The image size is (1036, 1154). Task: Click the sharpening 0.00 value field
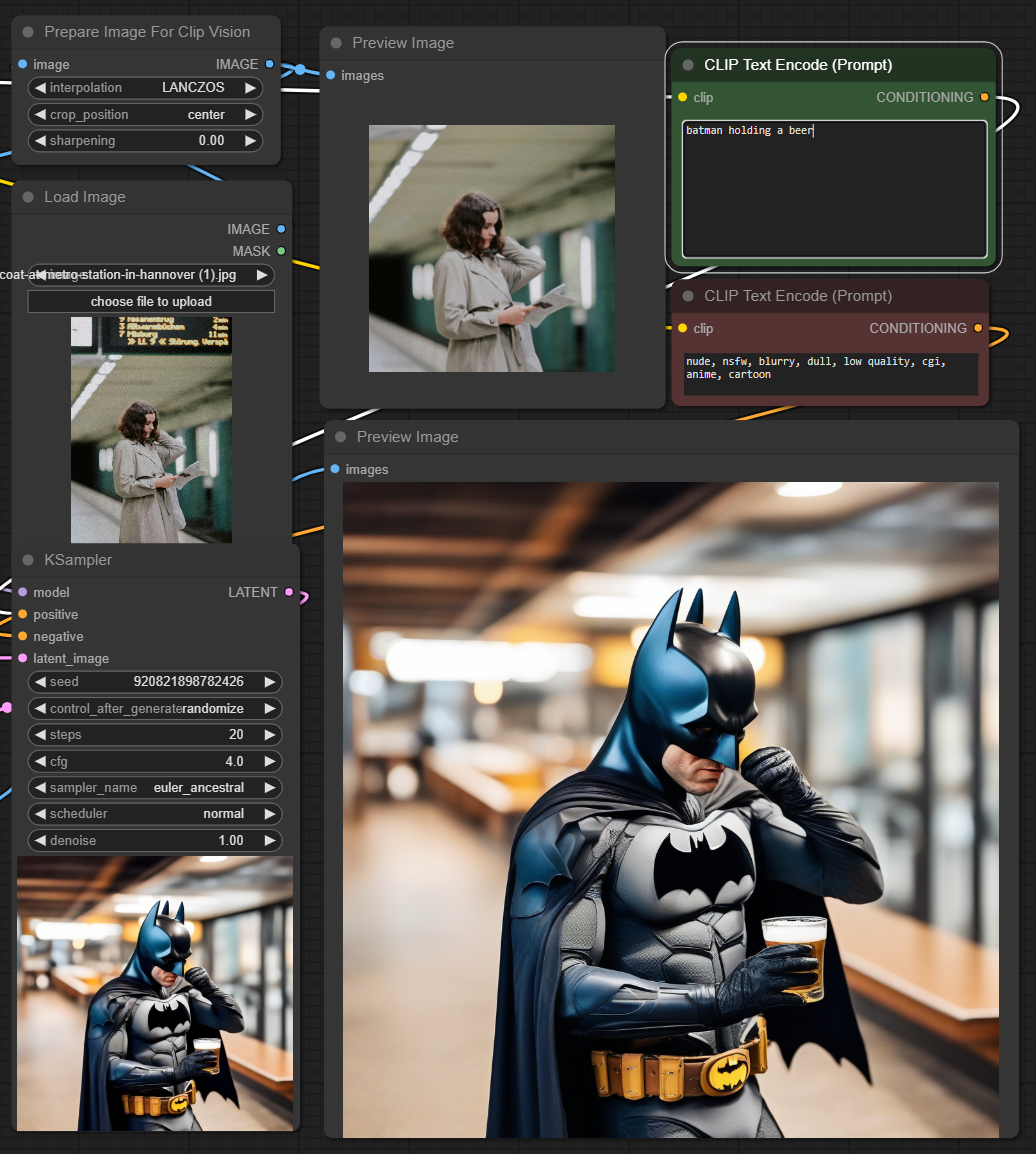(145, 141)
